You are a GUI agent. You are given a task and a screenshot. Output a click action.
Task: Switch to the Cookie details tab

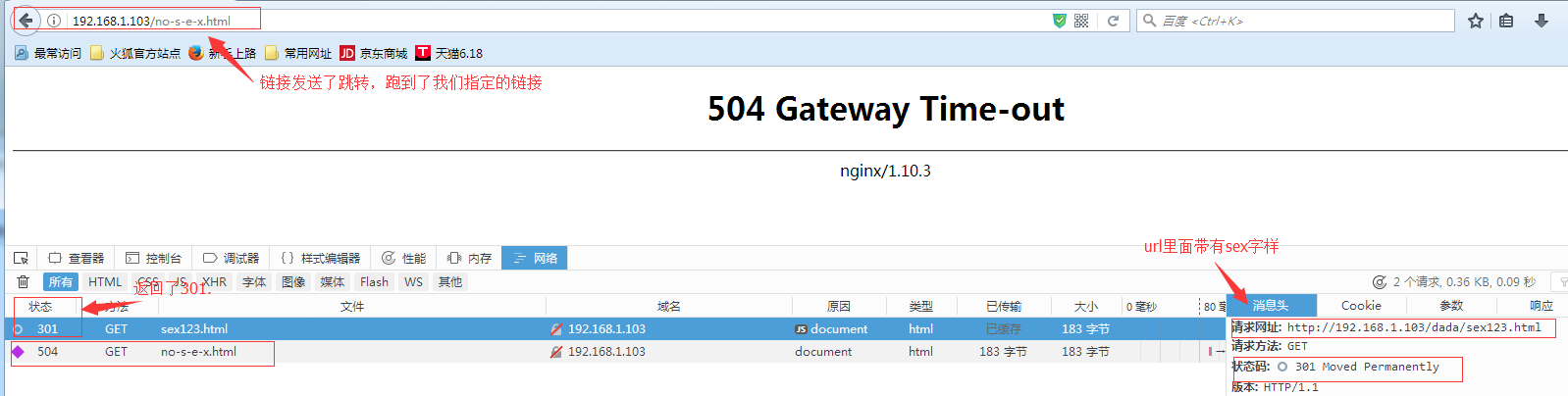click(x=1361, y=306)
